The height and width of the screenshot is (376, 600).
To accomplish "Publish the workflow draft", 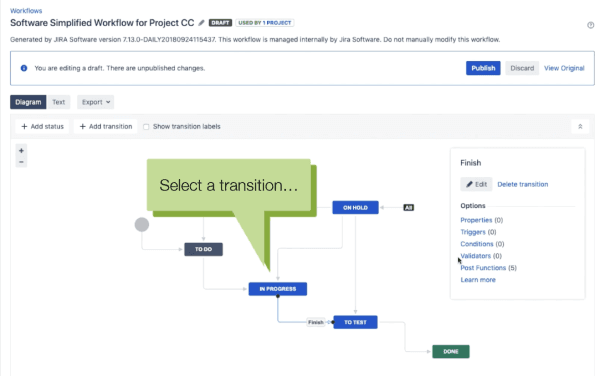I will coord(483,68).
